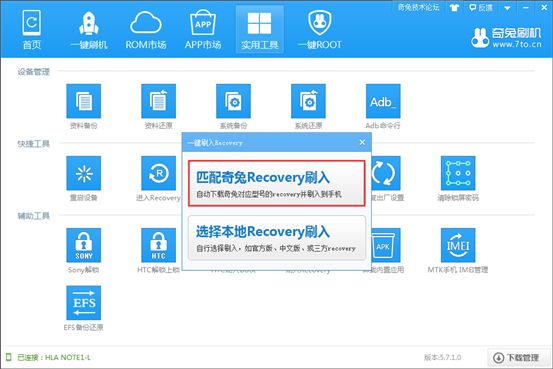Expand the title bar dropdown arrow menu
Screen dimensions: 553x369
tap(508, 8)
